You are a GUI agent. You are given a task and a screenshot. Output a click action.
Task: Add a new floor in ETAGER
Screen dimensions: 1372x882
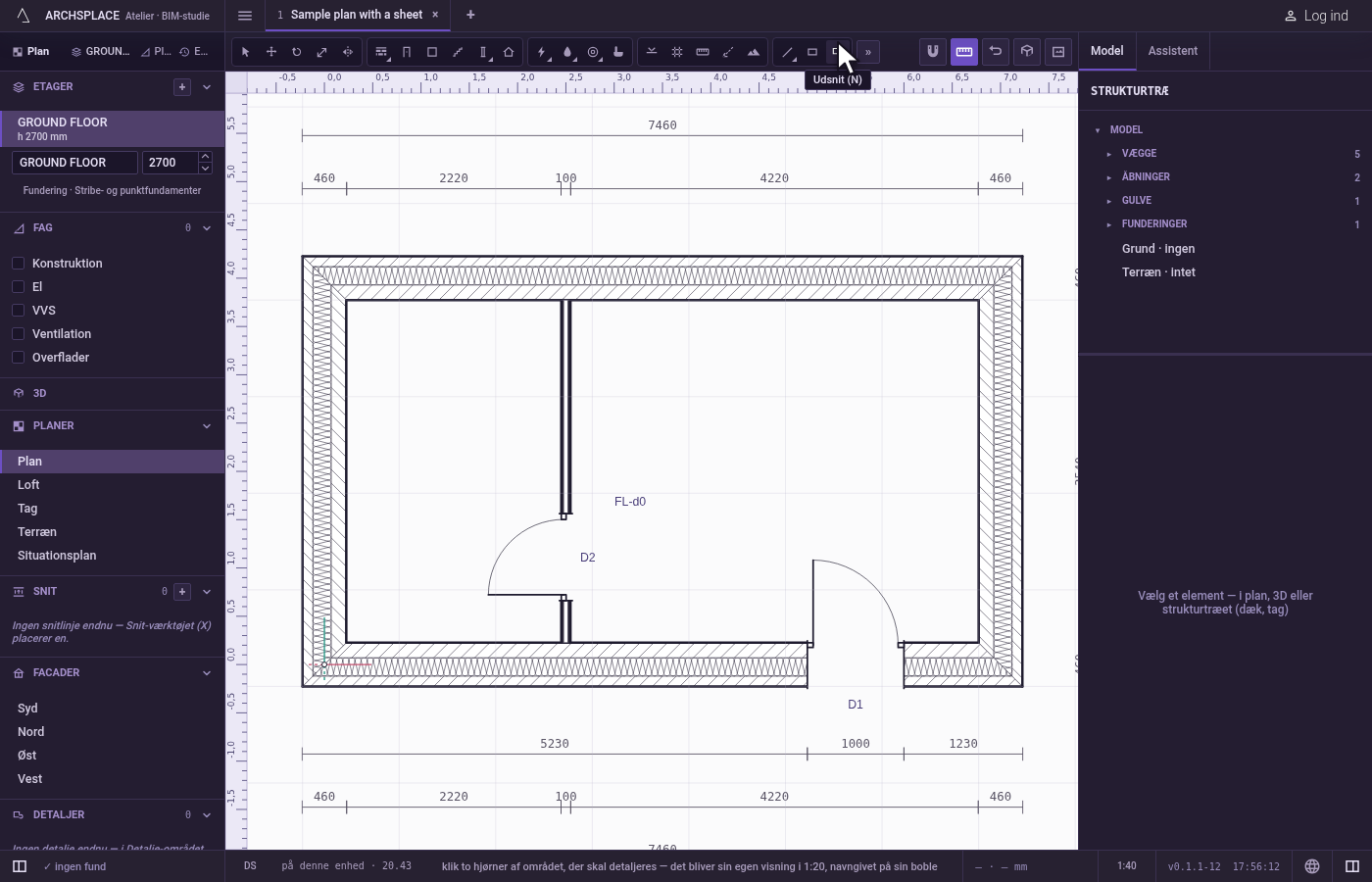(182, 87)
